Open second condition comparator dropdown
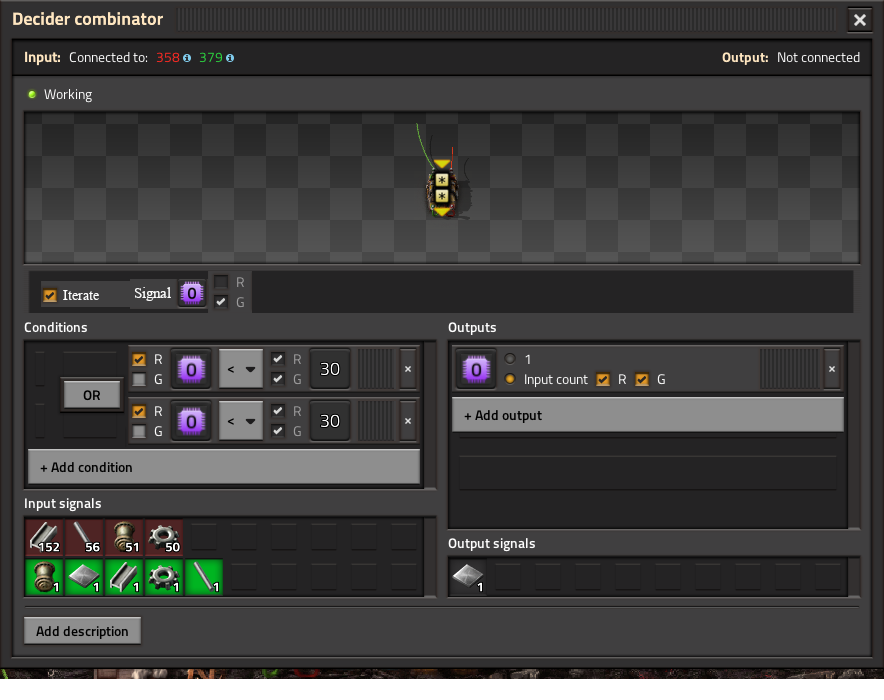884x700 pixels. pos(241,421)
